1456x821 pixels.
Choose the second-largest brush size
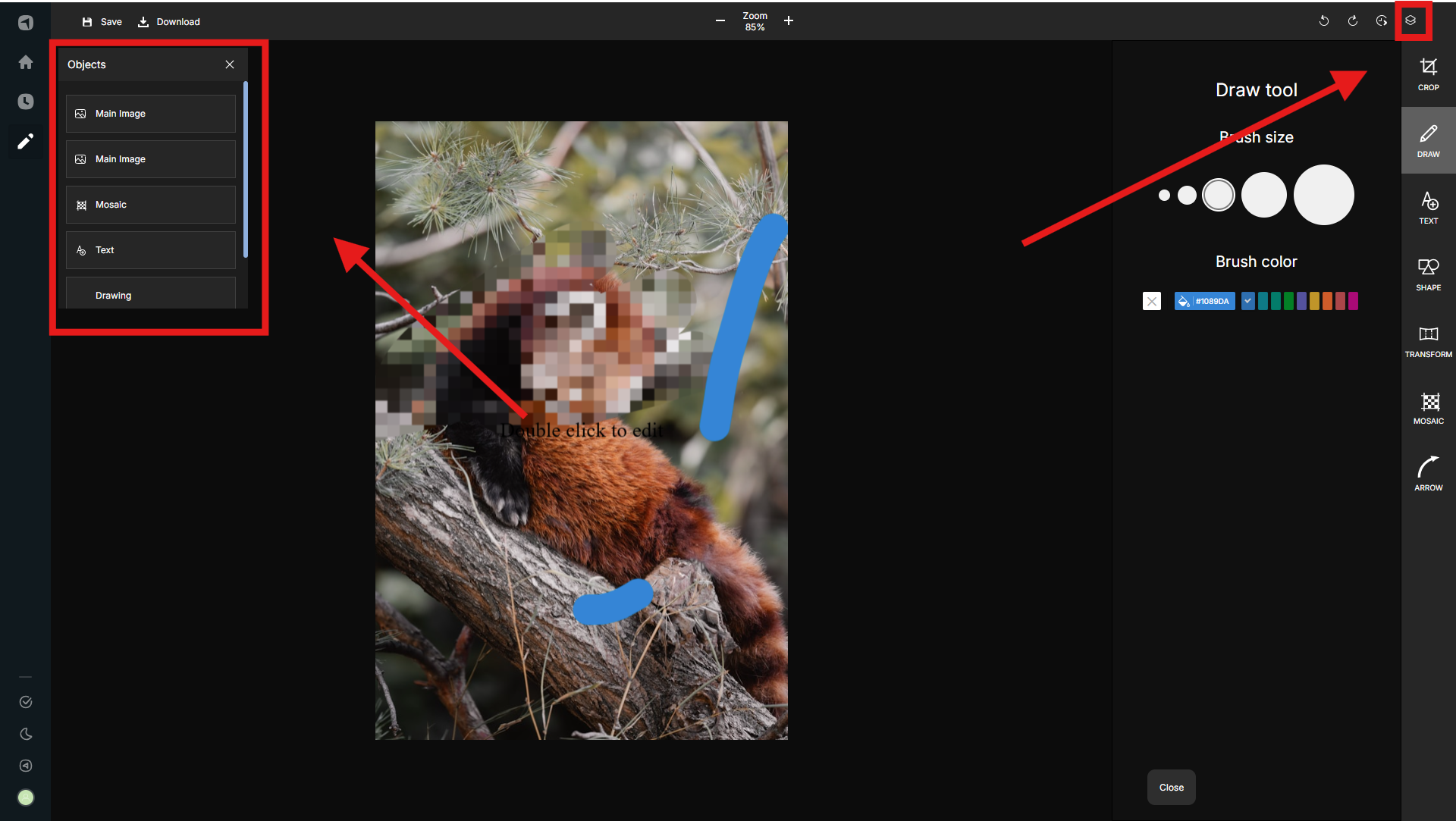(1263, 195)
